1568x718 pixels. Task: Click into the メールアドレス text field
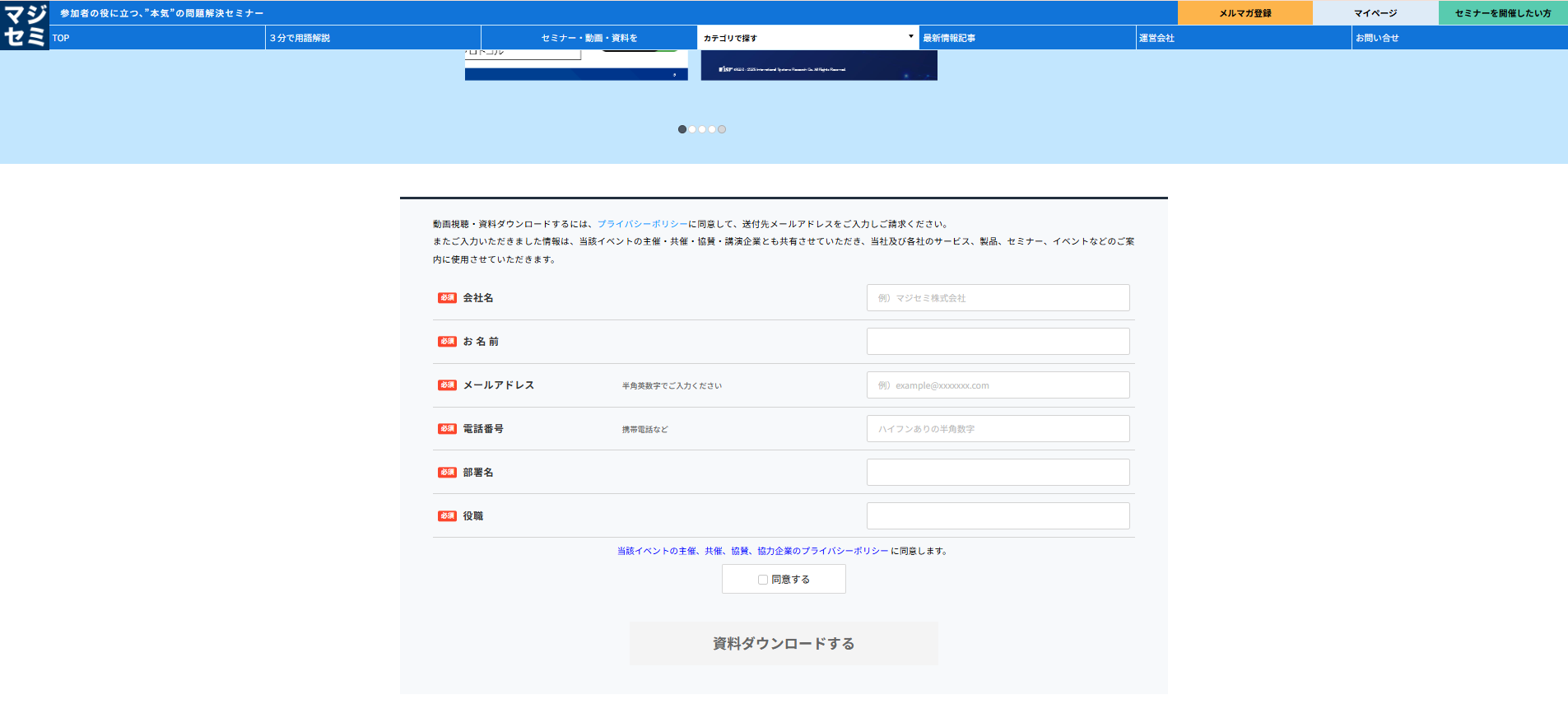[x=998, y=385]
